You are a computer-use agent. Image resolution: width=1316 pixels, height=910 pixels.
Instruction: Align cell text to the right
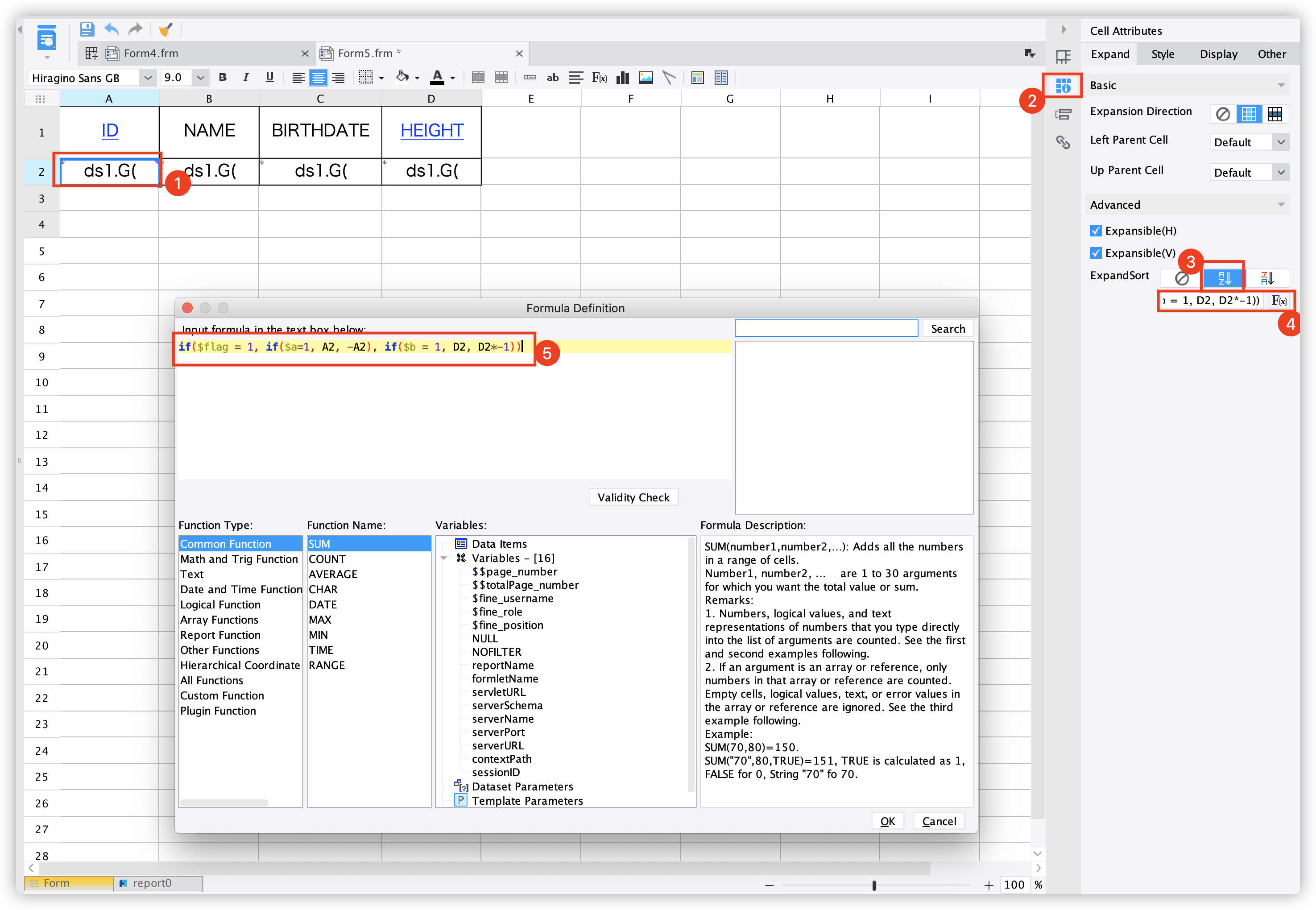coord(338,78)
